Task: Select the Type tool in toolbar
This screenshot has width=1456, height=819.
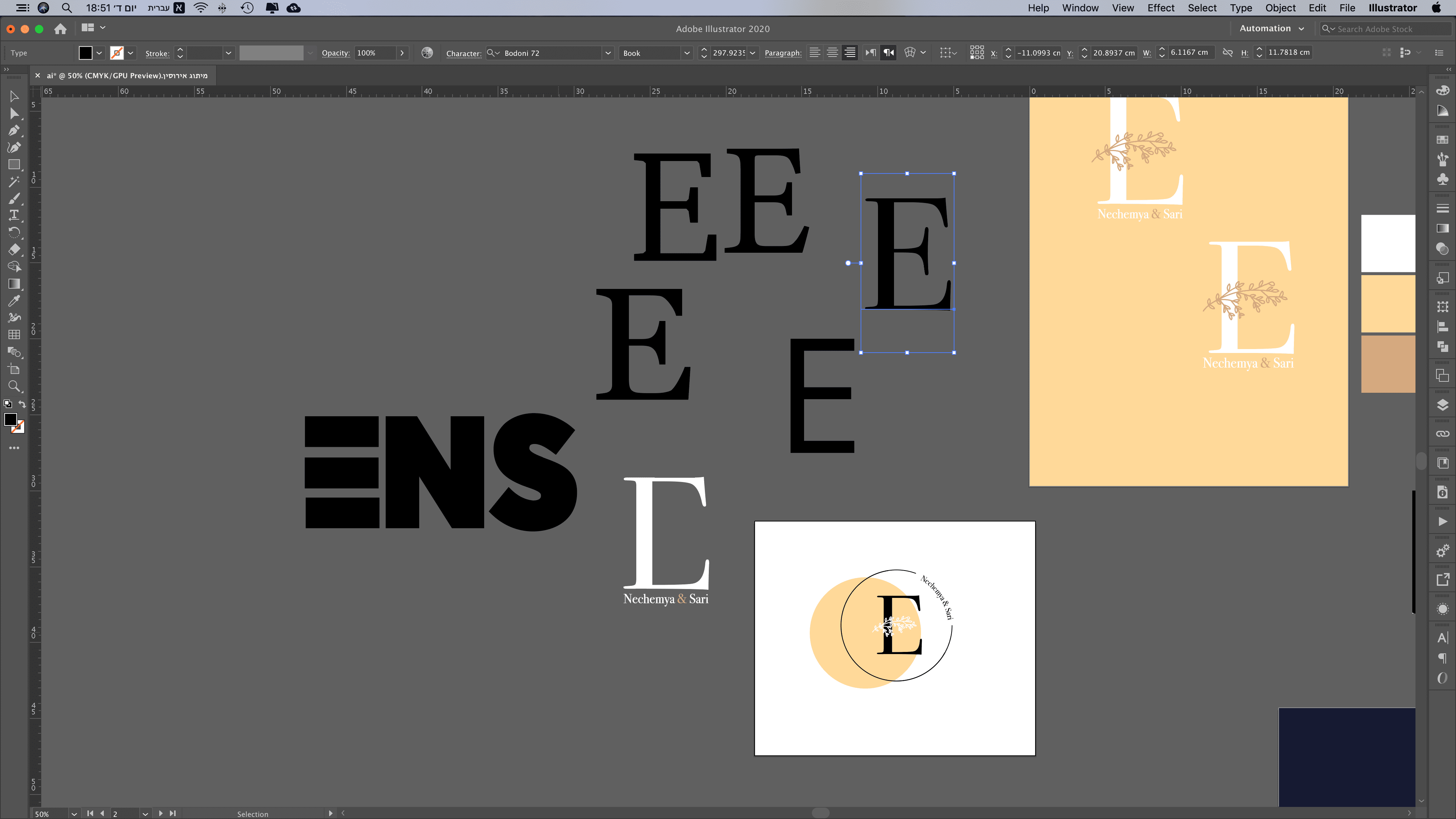Action: coord(14,215)
